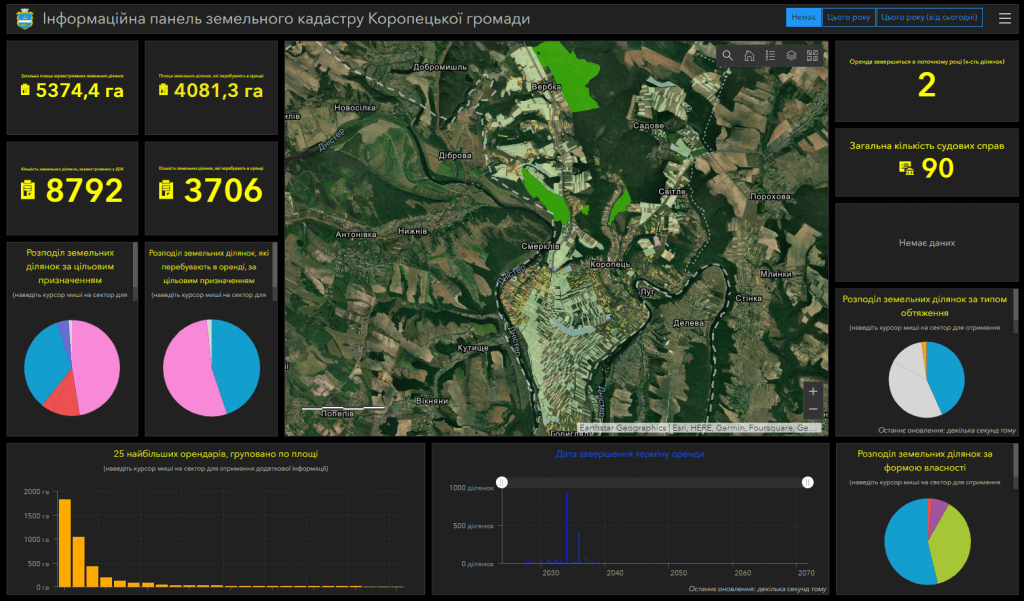
Task: Click blue sector of encumbrance type pie
Action: [947, 376]
